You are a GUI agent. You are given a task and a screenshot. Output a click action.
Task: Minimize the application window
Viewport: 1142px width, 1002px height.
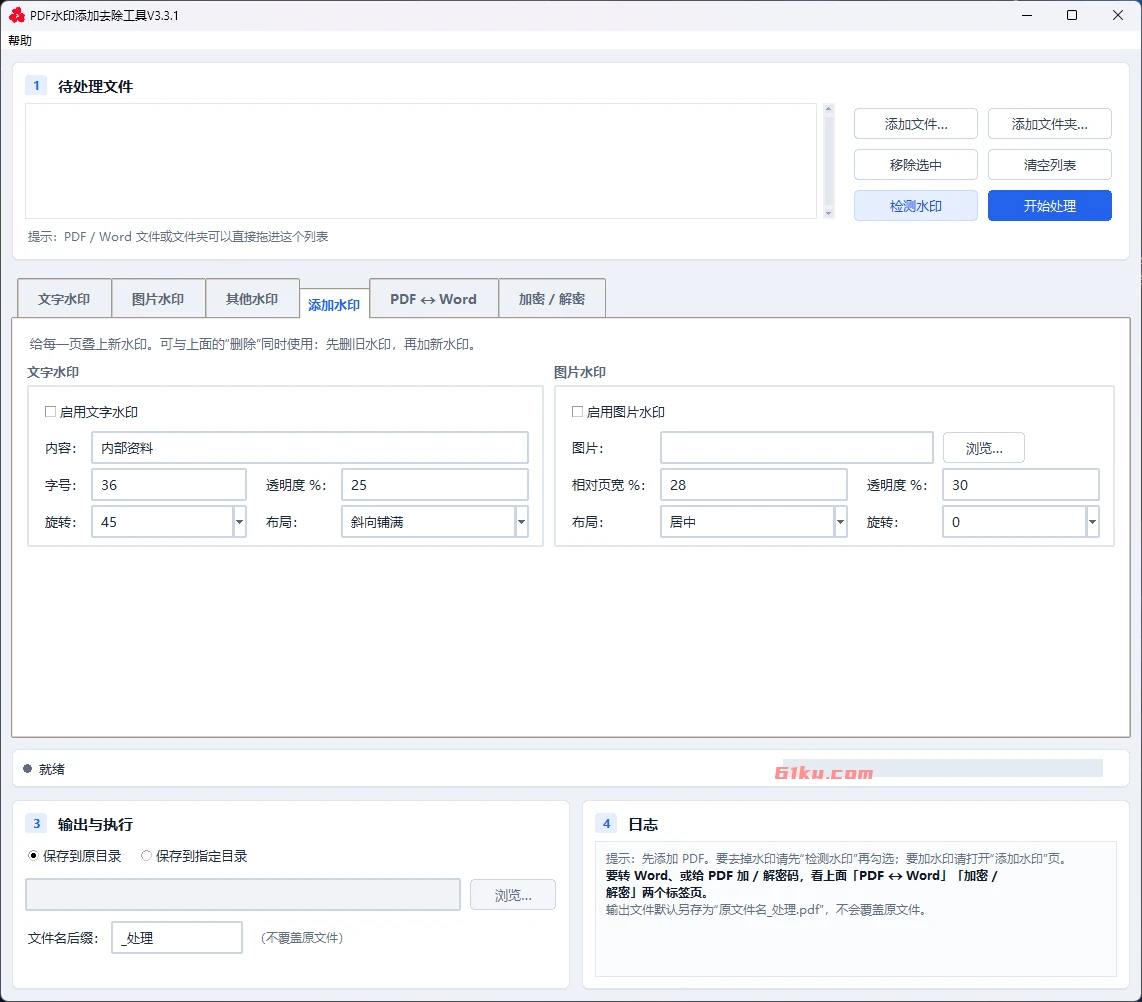pos(1027,15)
